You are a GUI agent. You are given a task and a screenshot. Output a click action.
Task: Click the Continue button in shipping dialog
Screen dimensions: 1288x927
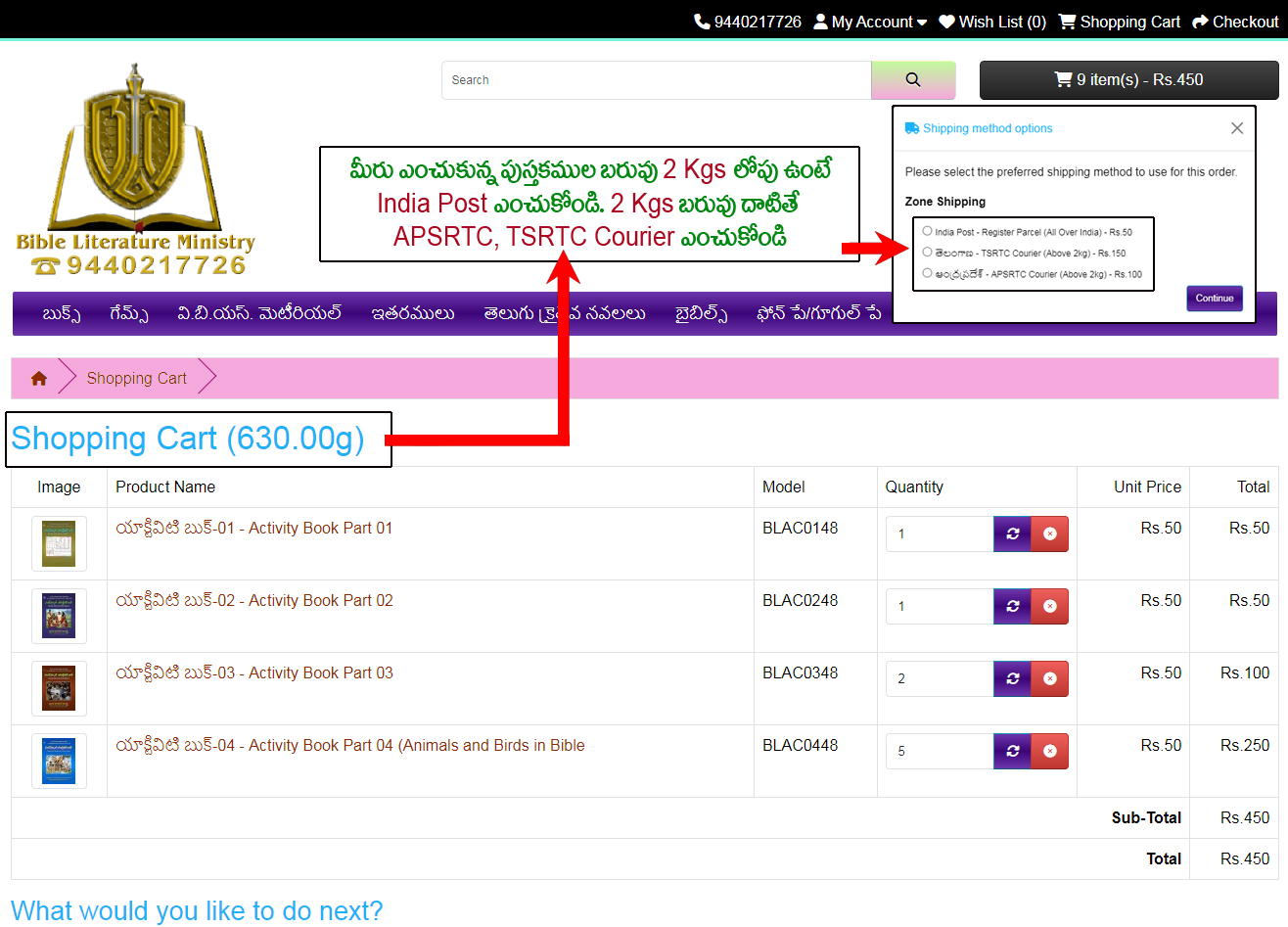click(1215, 298)
